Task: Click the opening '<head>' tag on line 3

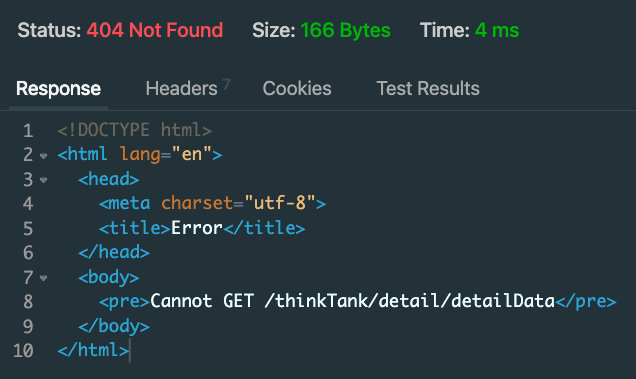Action: (109, 179)
